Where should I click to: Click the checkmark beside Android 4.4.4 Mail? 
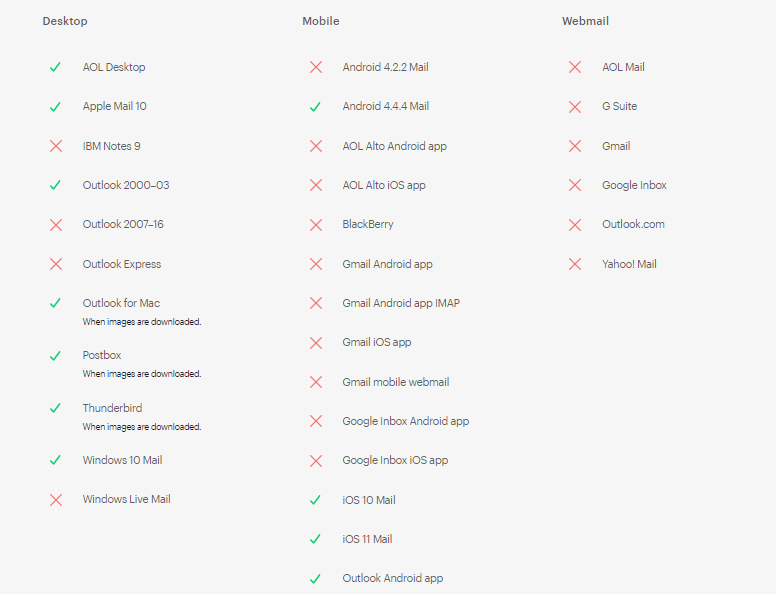[x=316, y=107]
